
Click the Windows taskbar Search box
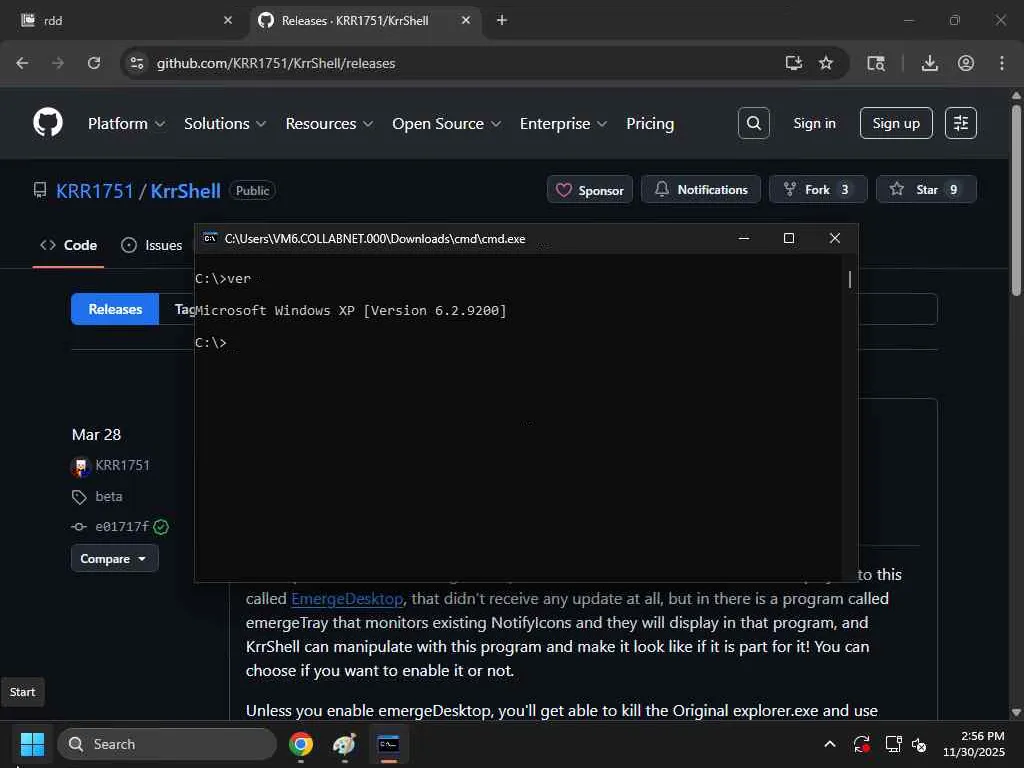coord(167,744)
